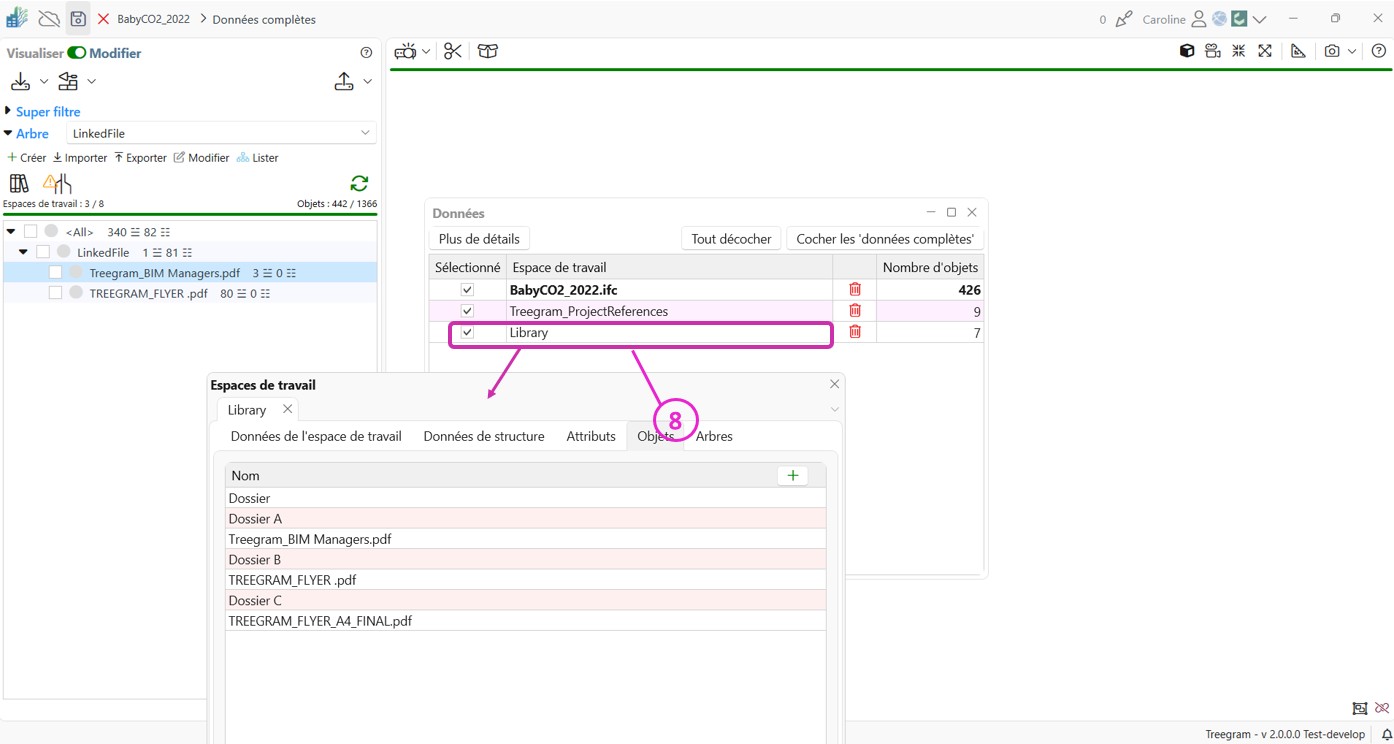Expand the Super filtre section
This screenshot has height=744, width=1394.
[x=9, y=111]
